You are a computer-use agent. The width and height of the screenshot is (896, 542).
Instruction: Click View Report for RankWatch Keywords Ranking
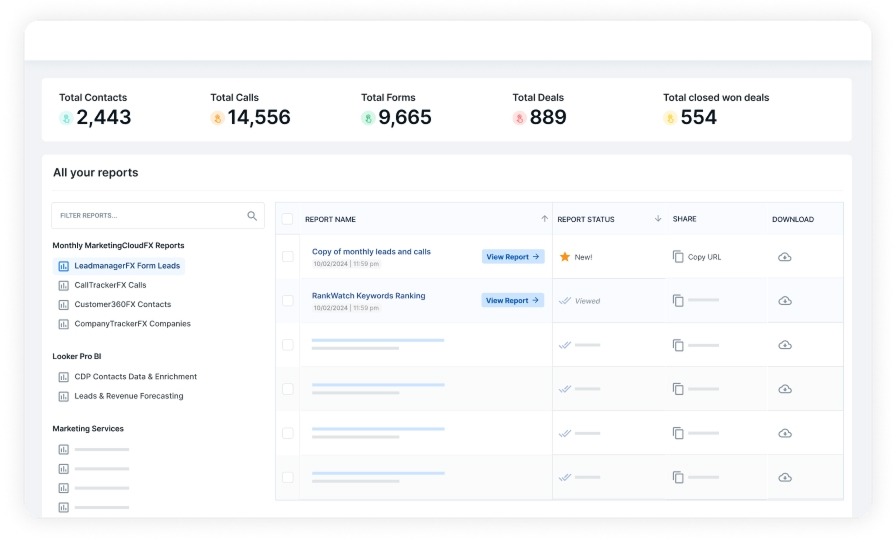[512, 301]
